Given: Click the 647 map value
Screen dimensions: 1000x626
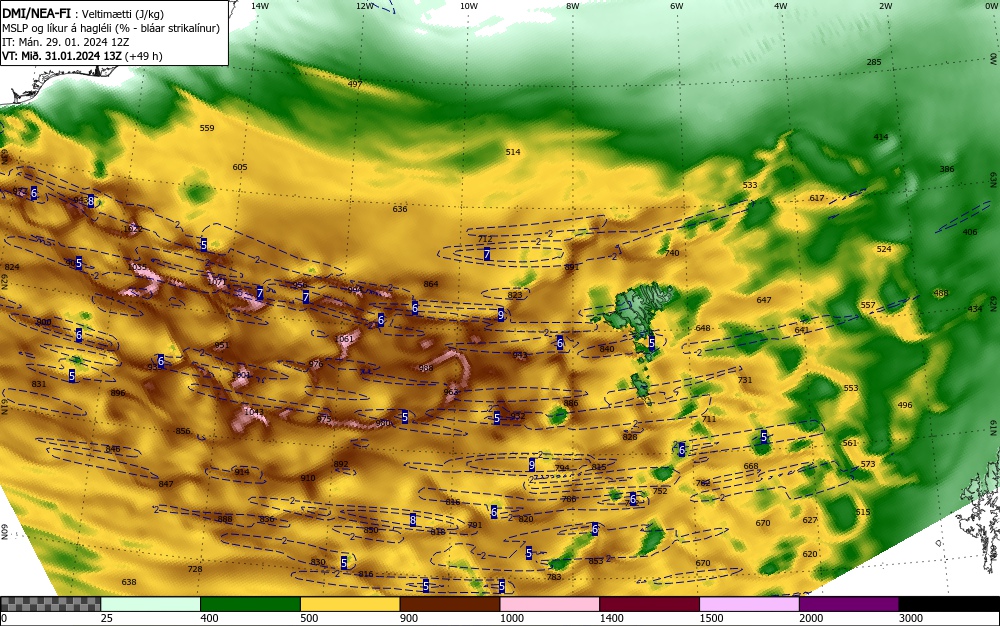Looking at the screenshot, I should [x=764, y=300].
